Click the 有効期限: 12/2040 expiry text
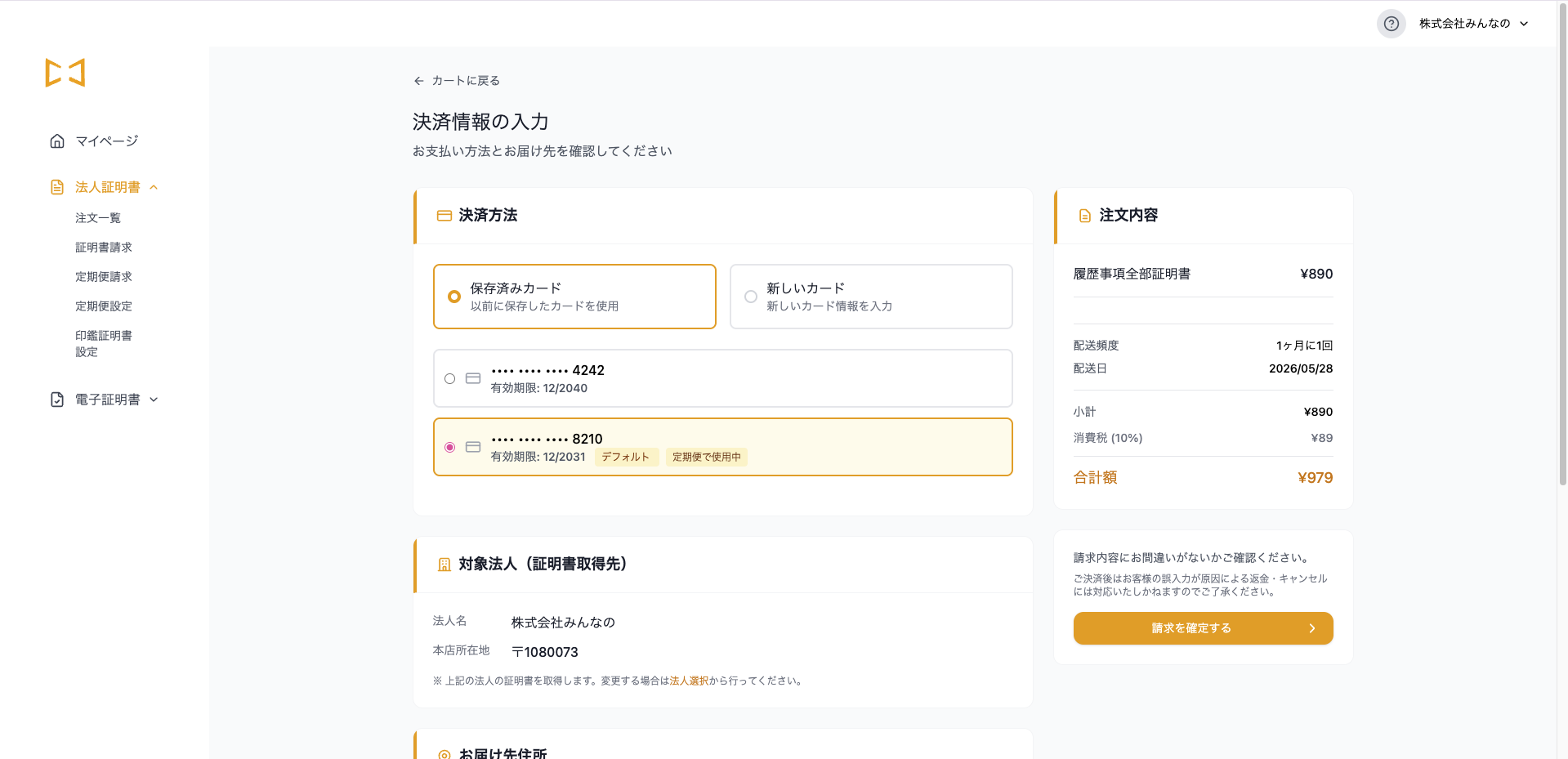The image size is (1568, 759). coord(539,388)
